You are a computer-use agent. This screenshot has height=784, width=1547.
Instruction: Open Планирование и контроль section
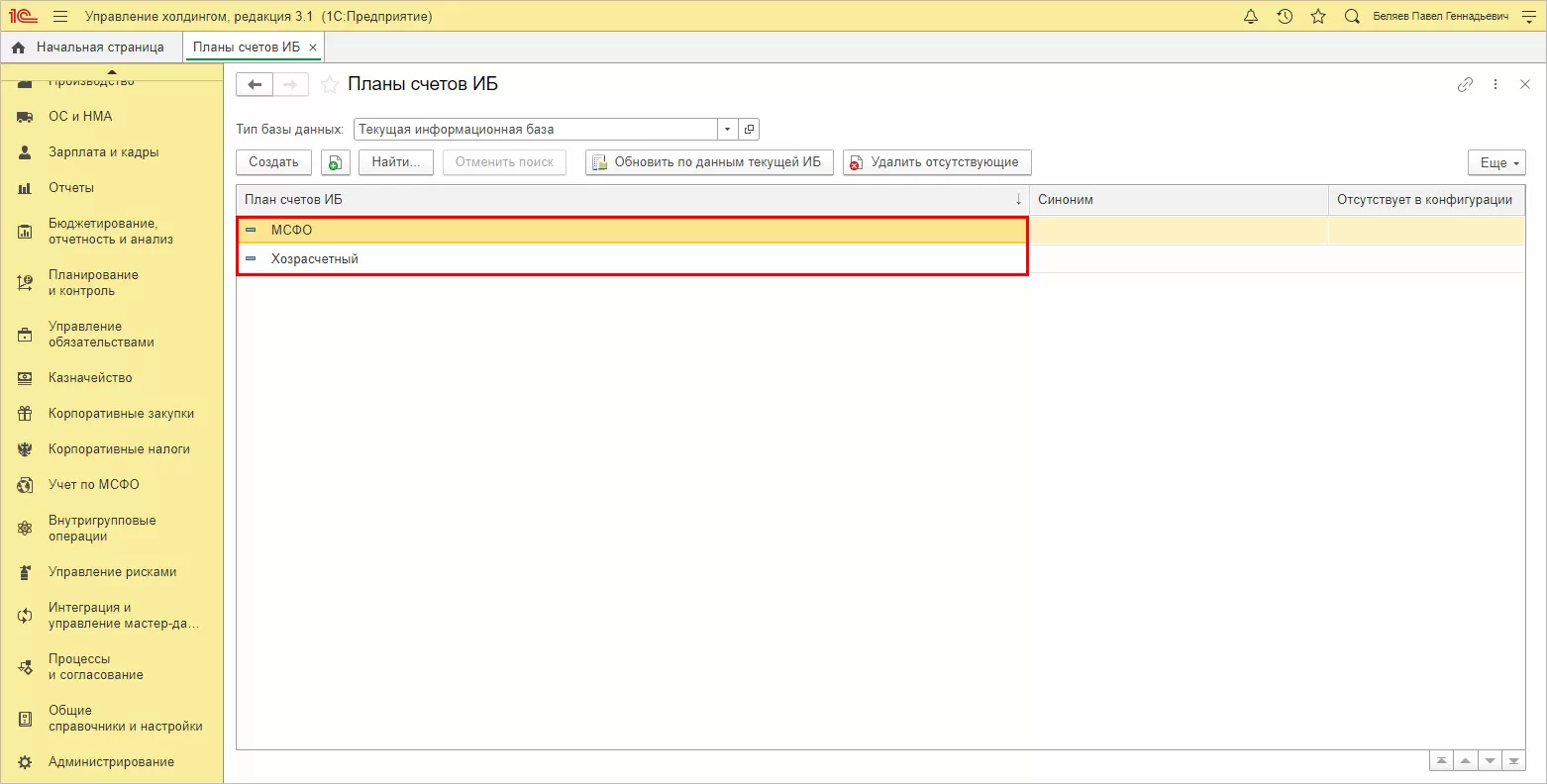coord(111,283)
